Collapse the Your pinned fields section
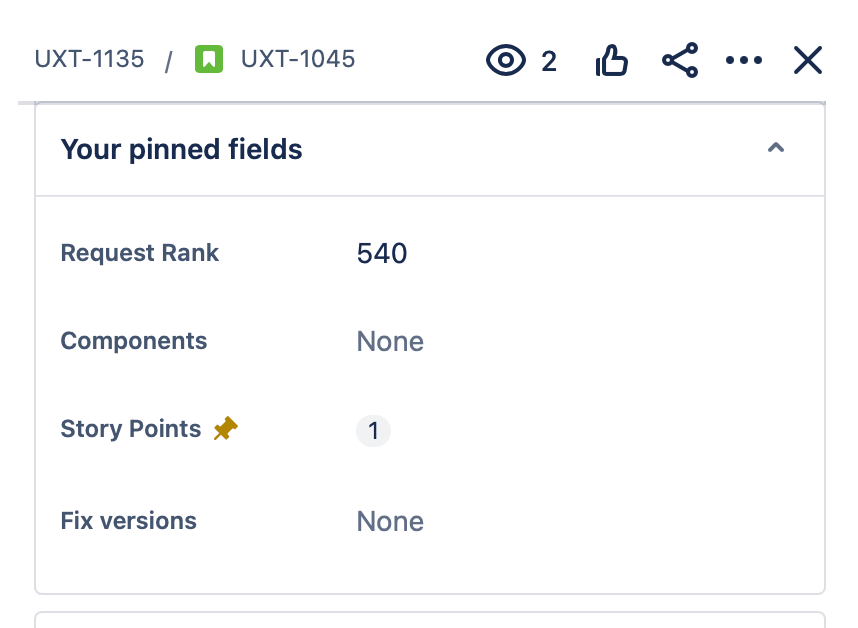The height and width of the screenshot is (628, 858). pos(775,149)
